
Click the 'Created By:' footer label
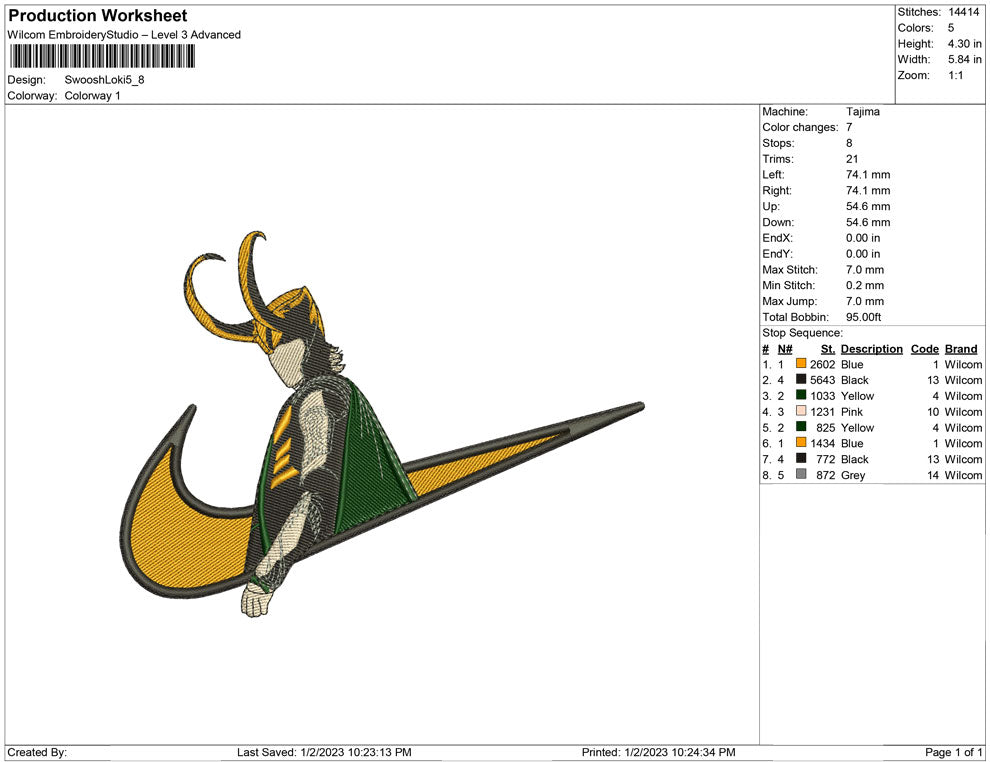[x=37, y=752]
